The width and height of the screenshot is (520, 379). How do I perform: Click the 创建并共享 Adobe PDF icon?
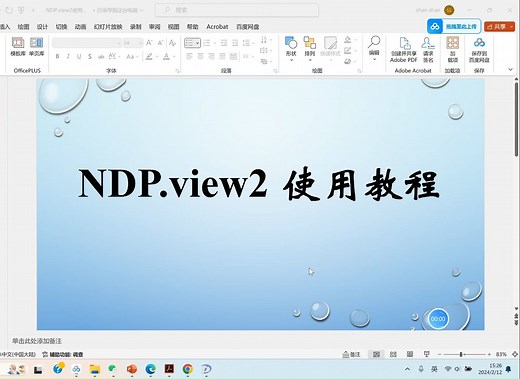tap(404, 50)
